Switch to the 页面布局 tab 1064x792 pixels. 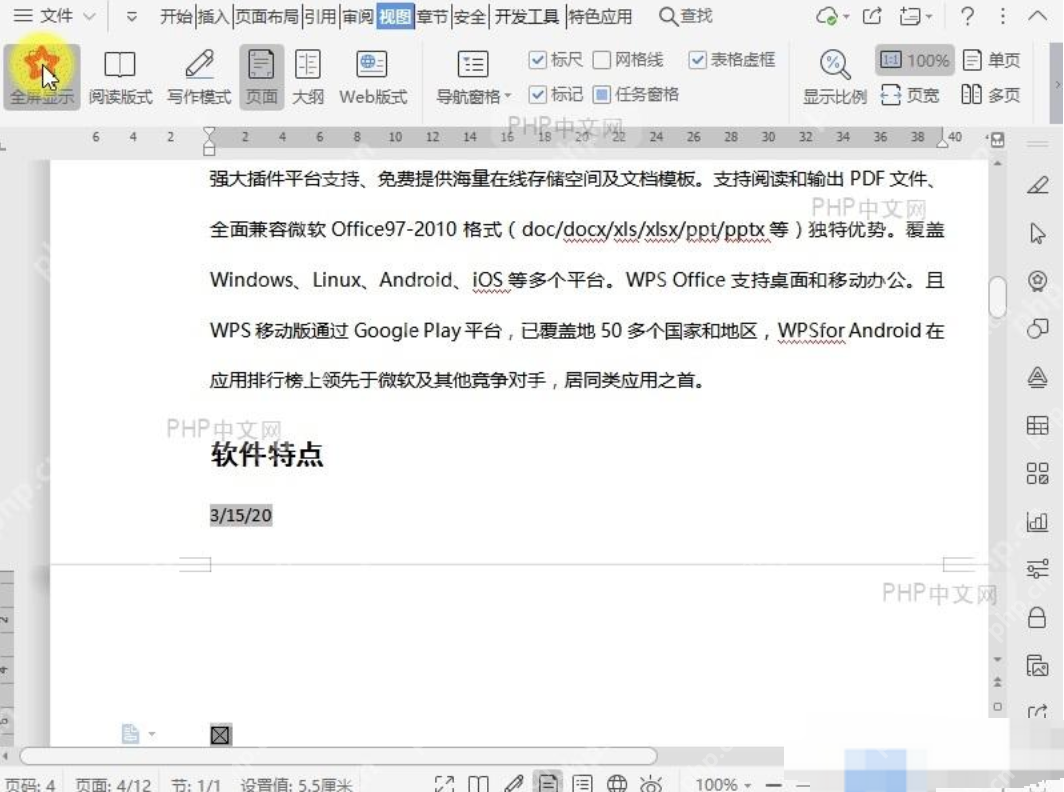point(267,16)
